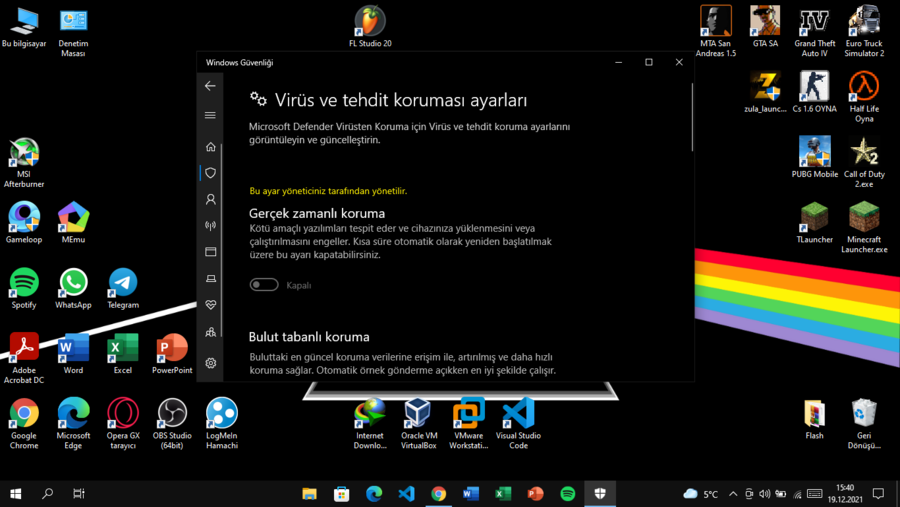This screenshot has width=900, height=507.
Task: Open App and browser control window icon
Action: [211, 251]
